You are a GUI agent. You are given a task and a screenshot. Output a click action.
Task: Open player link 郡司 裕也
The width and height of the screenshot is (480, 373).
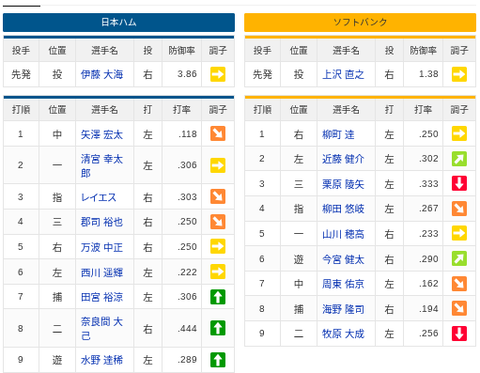(x=102, y=222)
